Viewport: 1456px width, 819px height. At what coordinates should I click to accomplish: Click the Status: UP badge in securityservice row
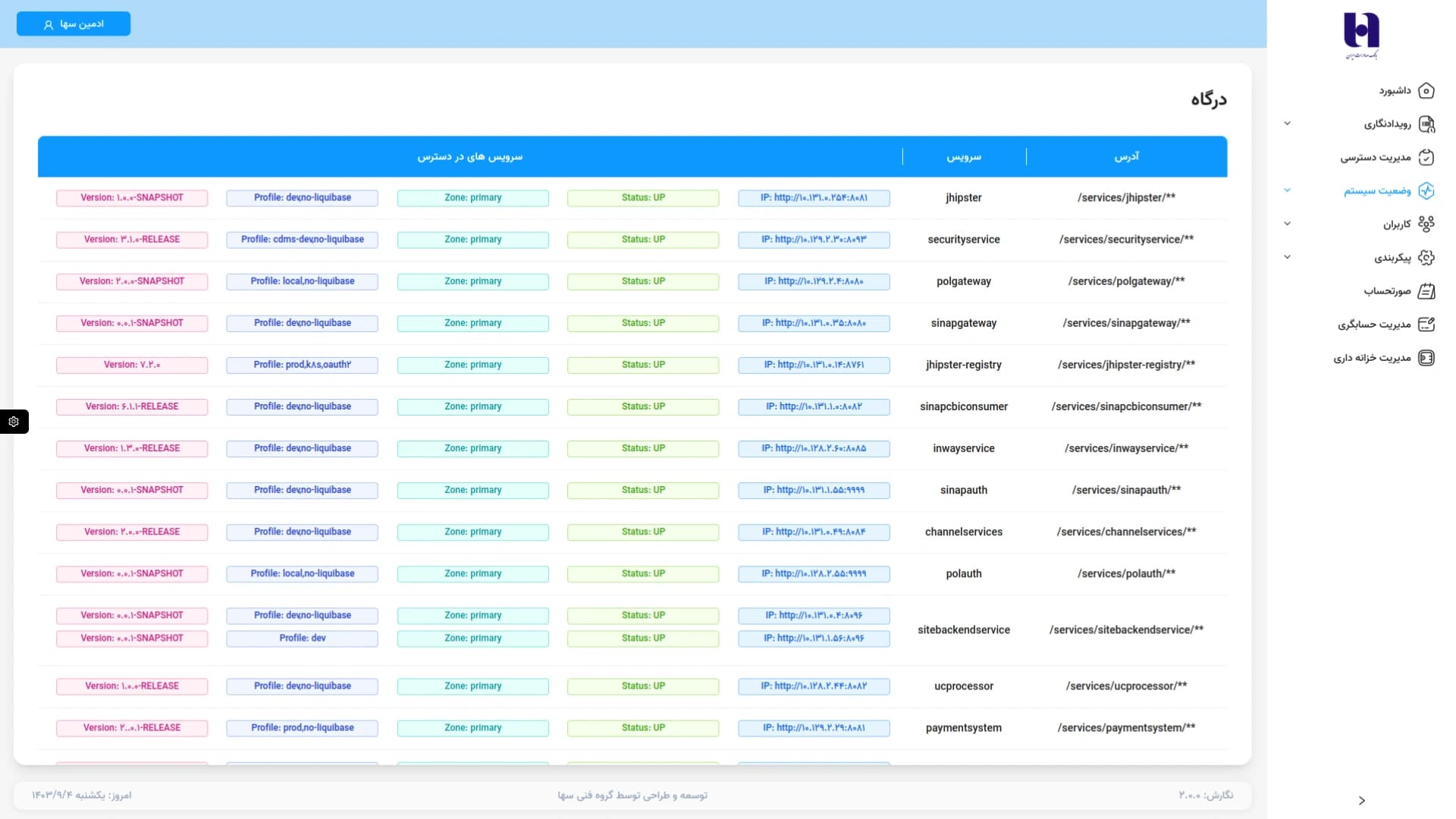(643, 240)
